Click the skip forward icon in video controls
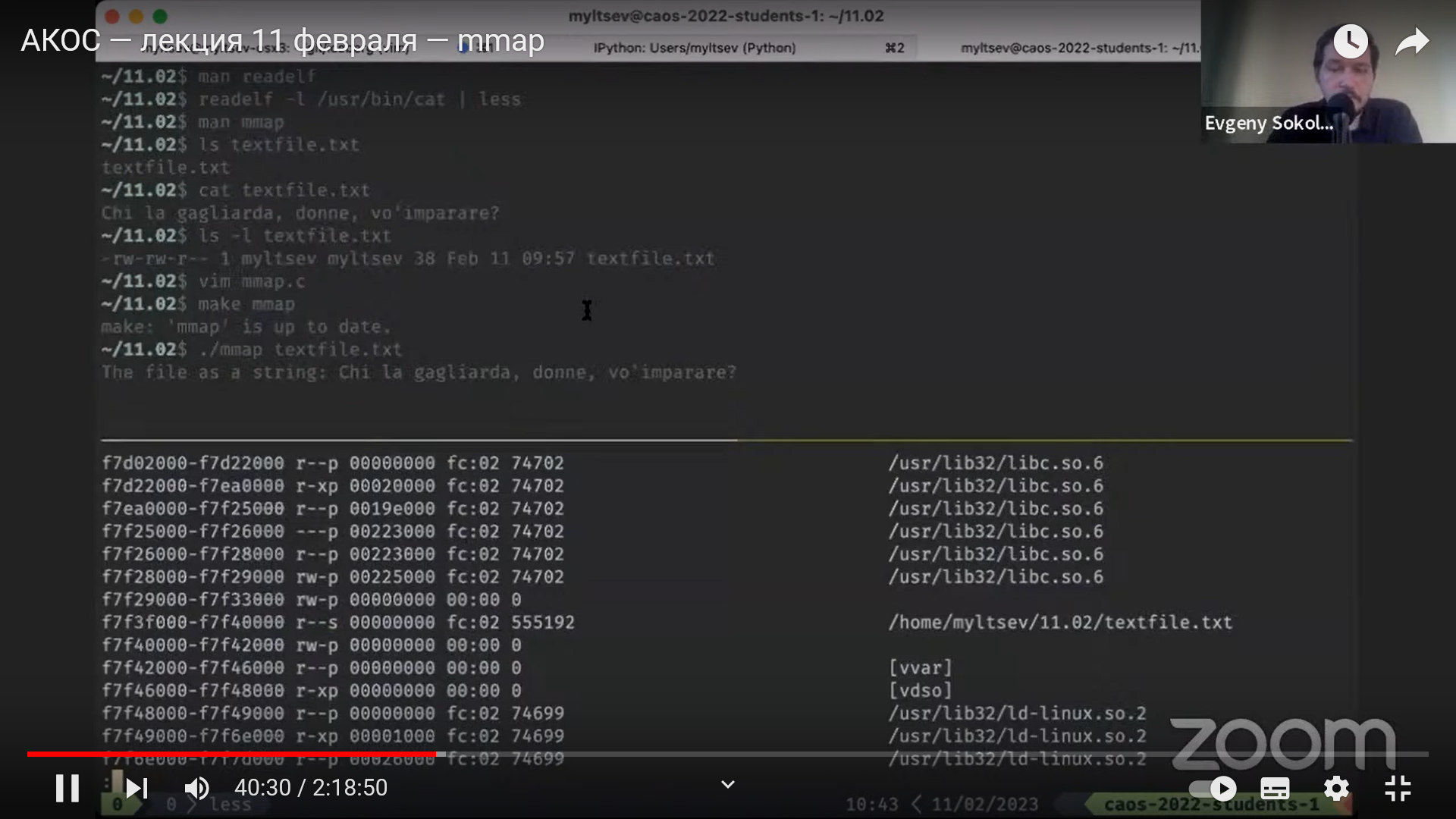1456x819 pixels. (x=134, y=789)
